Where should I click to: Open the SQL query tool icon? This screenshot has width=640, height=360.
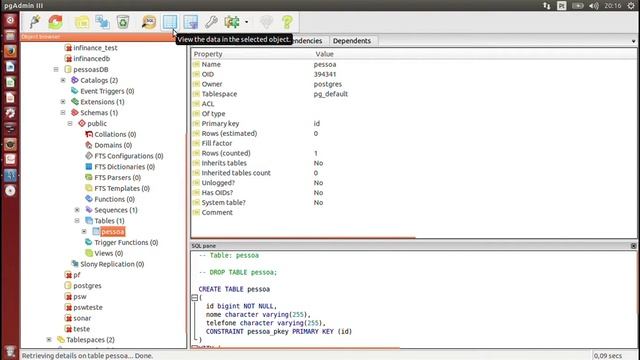click(149, 22)
